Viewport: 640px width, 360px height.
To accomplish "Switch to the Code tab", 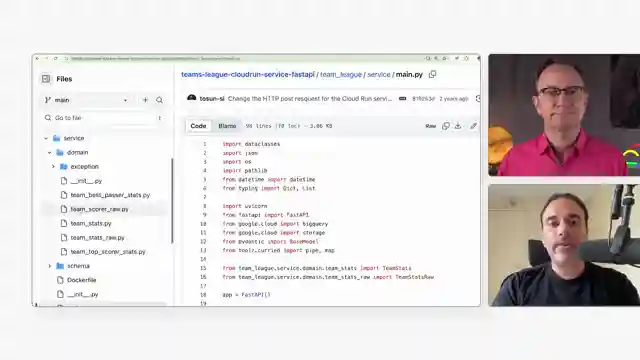I will (198, 126).
